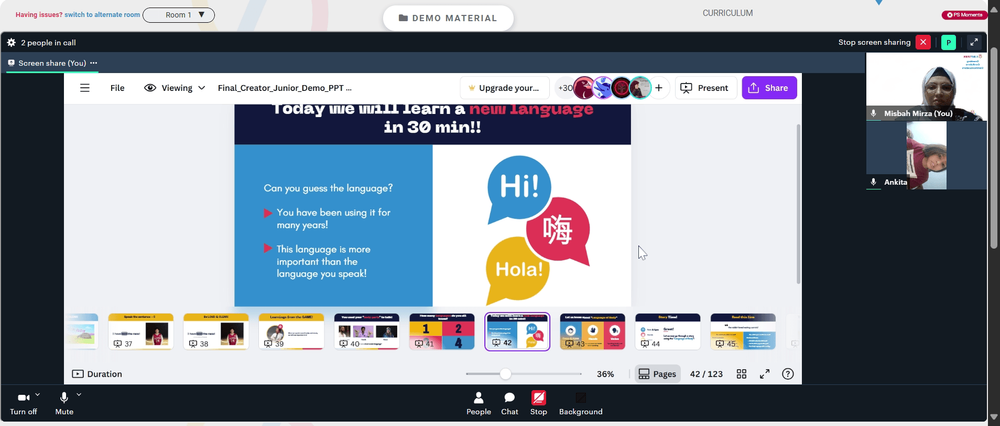Open the Chat panel

510,403
